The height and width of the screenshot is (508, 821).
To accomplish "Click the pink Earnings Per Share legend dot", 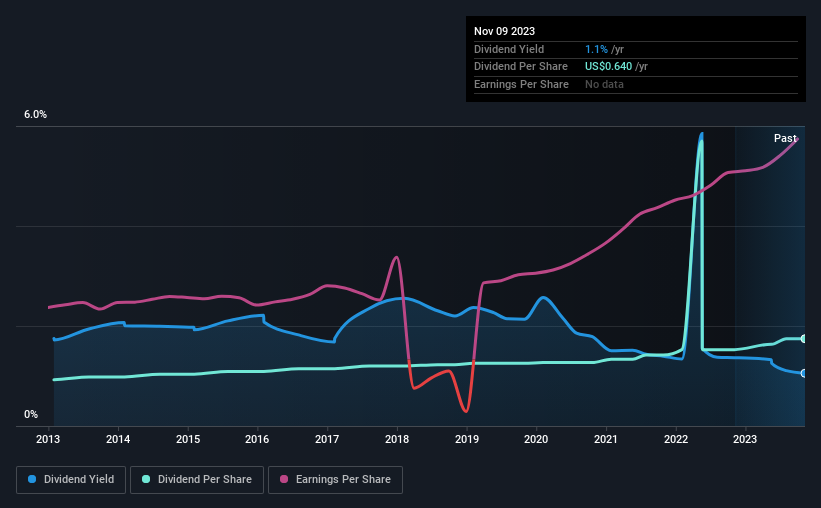I will click(284, 479).
